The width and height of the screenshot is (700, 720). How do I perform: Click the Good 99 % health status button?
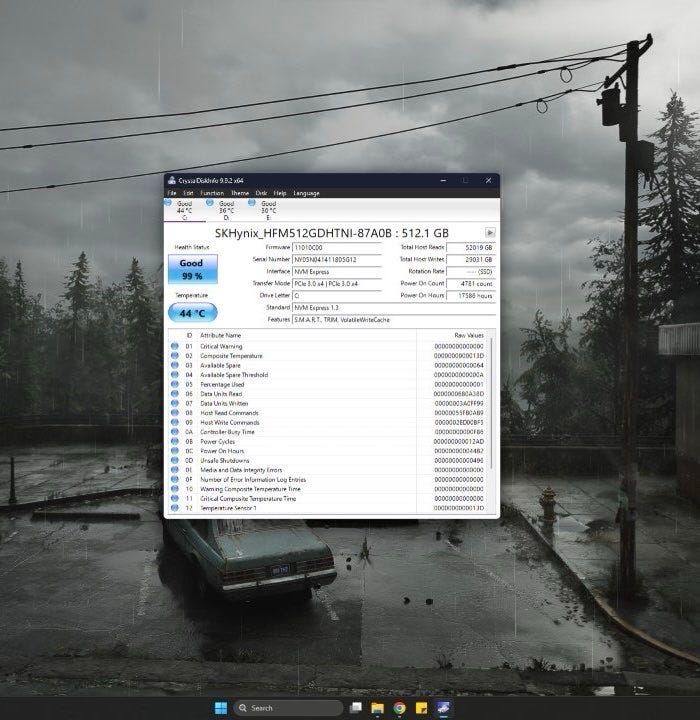point(192,269)
